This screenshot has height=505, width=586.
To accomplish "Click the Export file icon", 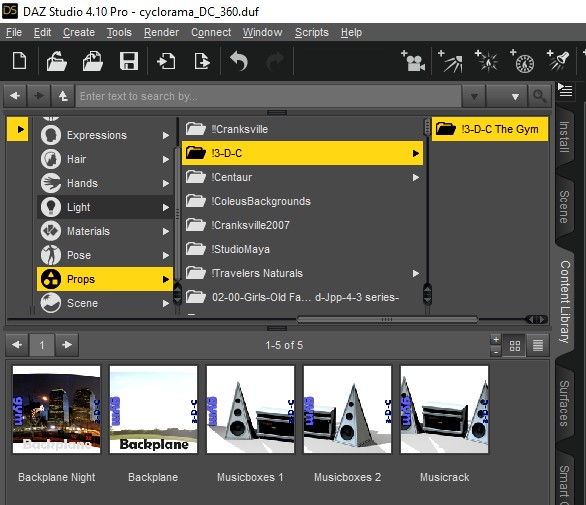I will (202, 61).
